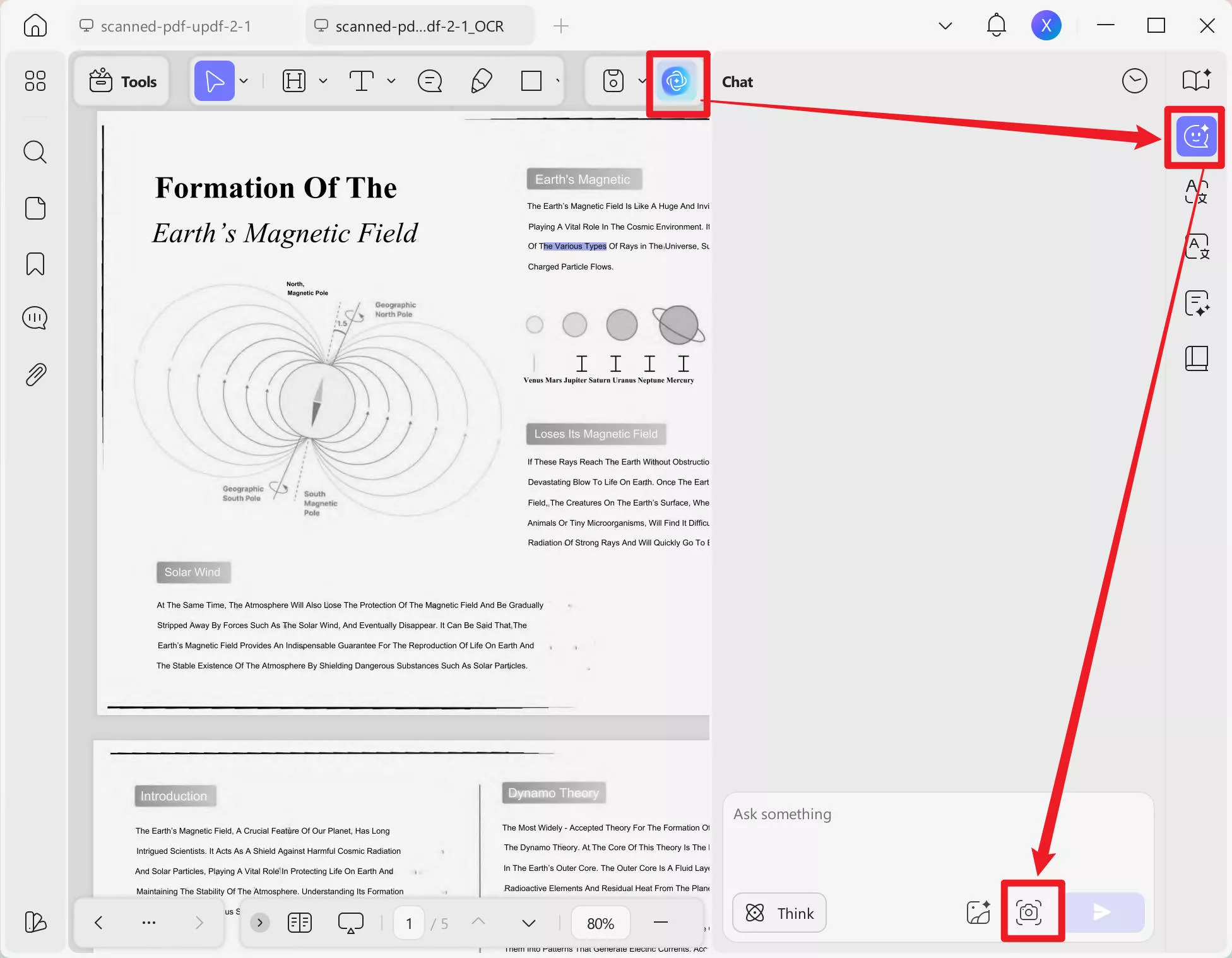Toggle two-page book view mode
Image resolution: width=1232 pixels, height=958 pixels.
pyautogui.click(x=299, y=922)
